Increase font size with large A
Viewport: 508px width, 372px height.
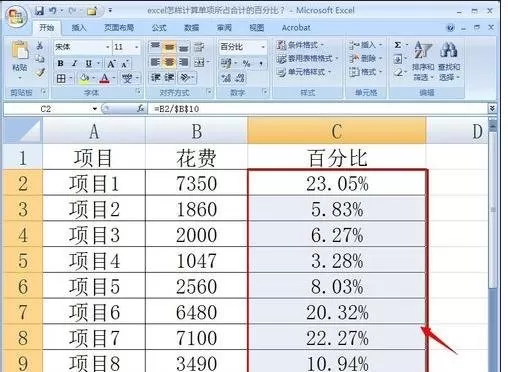click(111, 63)
